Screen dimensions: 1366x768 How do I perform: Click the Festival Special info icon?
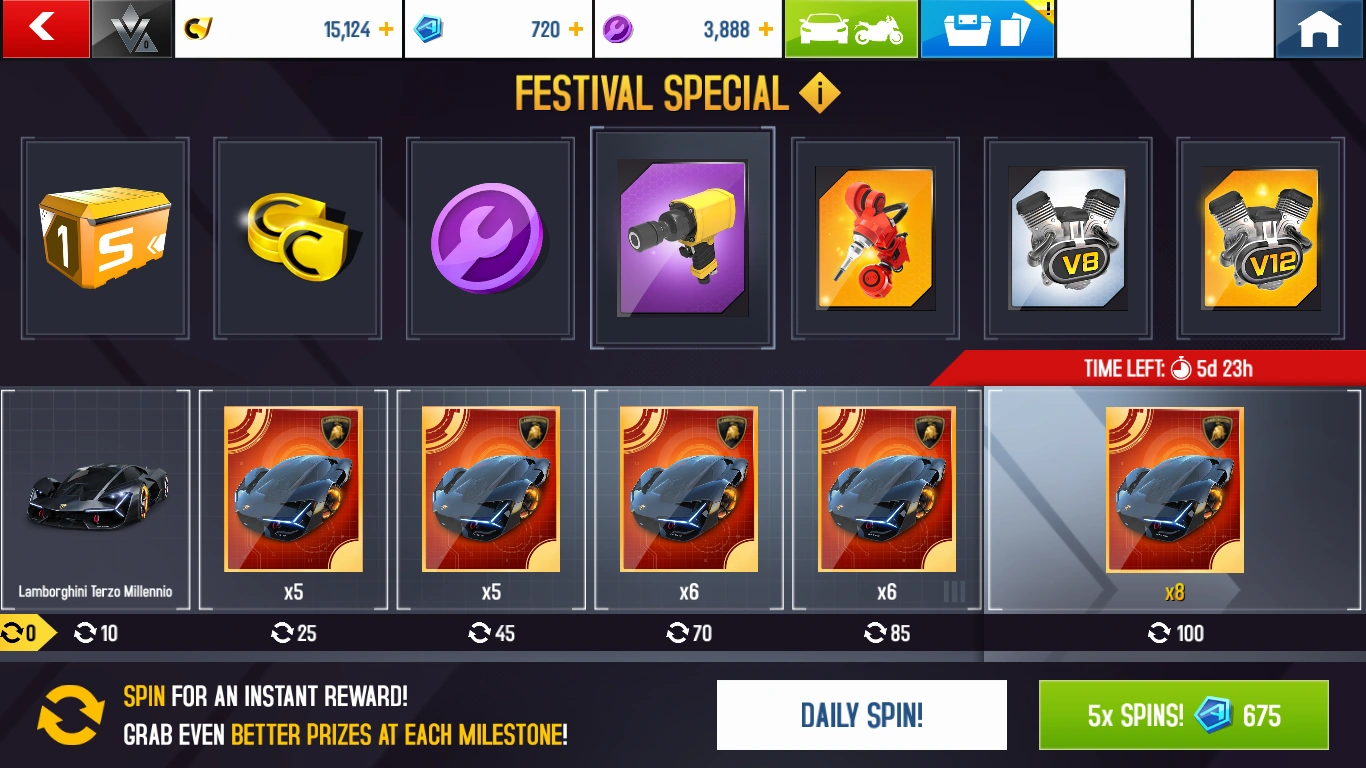[819, 94]
